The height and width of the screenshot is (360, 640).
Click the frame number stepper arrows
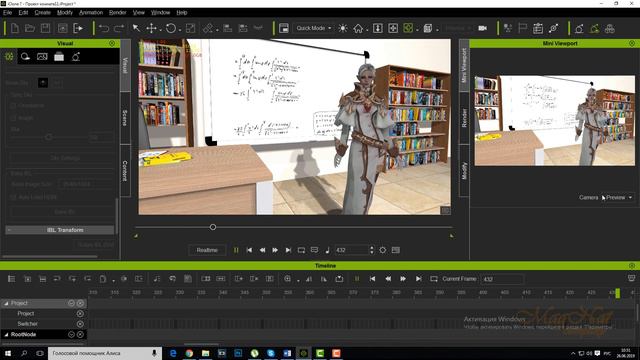point(371,250)
